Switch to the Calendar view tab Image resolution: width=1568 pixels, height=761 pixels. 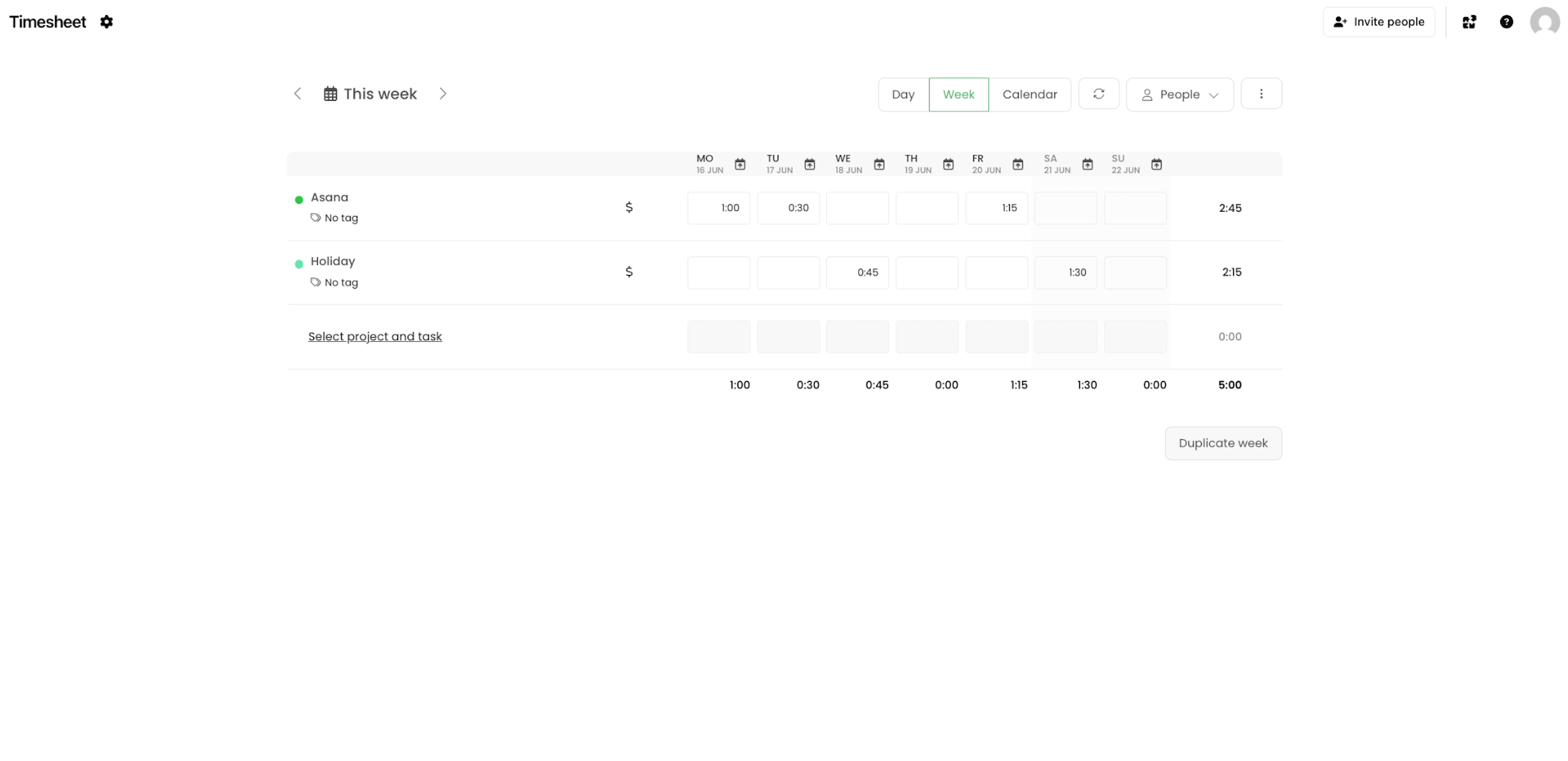pyautogui.click(x=1029, y=95)
